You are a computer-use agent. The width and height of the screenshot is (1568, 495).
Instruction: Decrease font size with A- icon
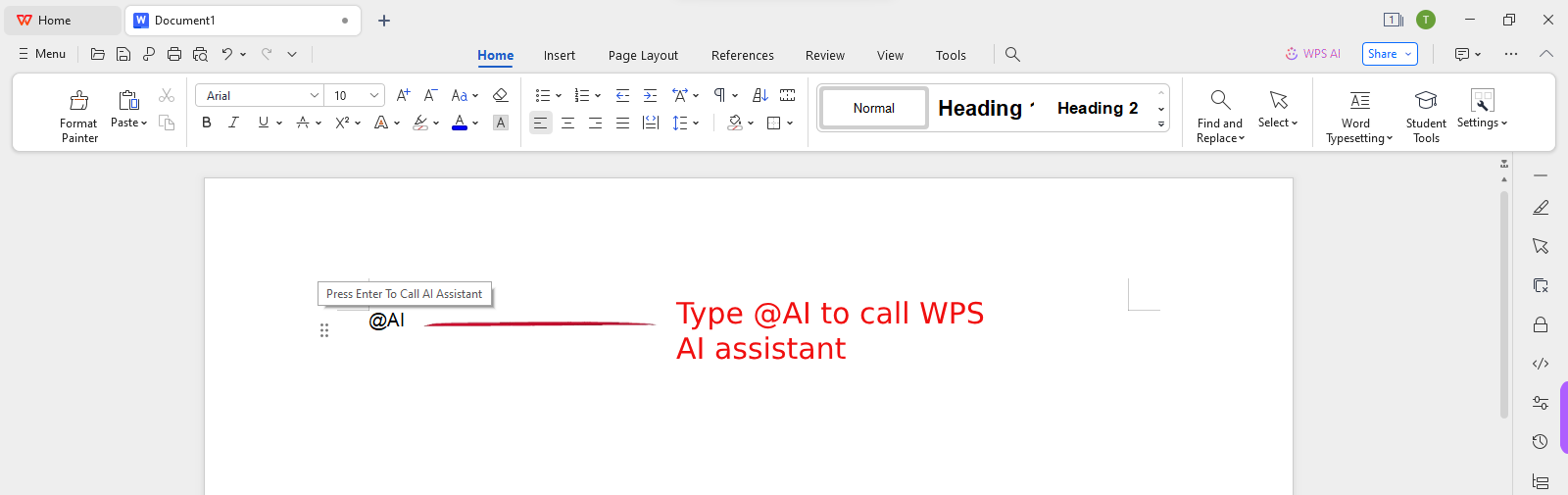pos(430,95)
